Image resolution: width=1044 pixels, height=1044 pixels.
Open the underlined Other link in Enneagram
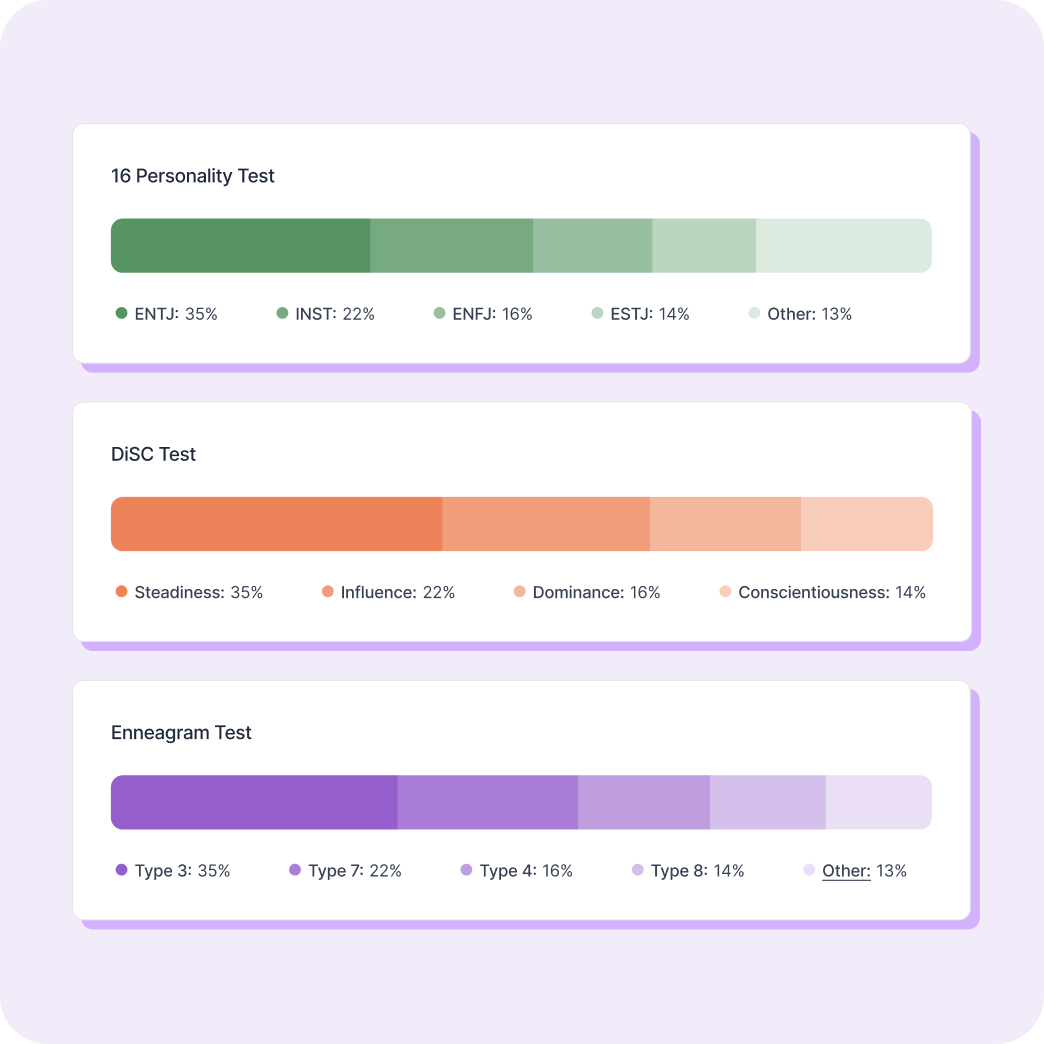846,871
